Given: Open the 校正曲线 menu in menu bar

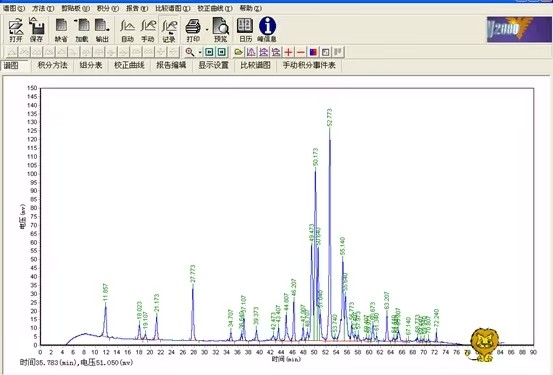Looking at the screenshot, I should point(215,8).
